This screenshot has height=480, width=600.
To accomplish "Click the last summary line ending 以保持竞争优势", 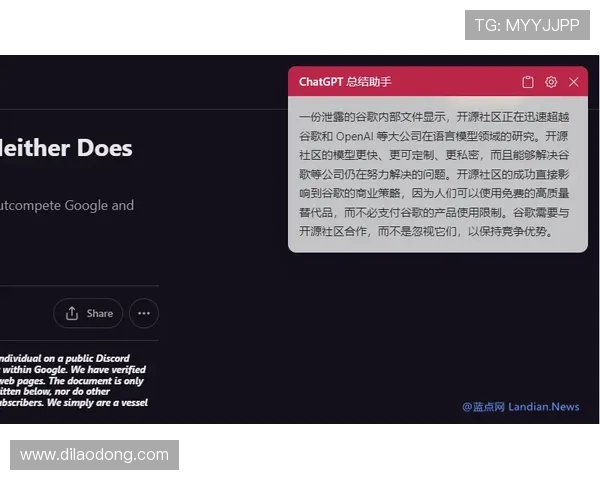I will point(426,232).
